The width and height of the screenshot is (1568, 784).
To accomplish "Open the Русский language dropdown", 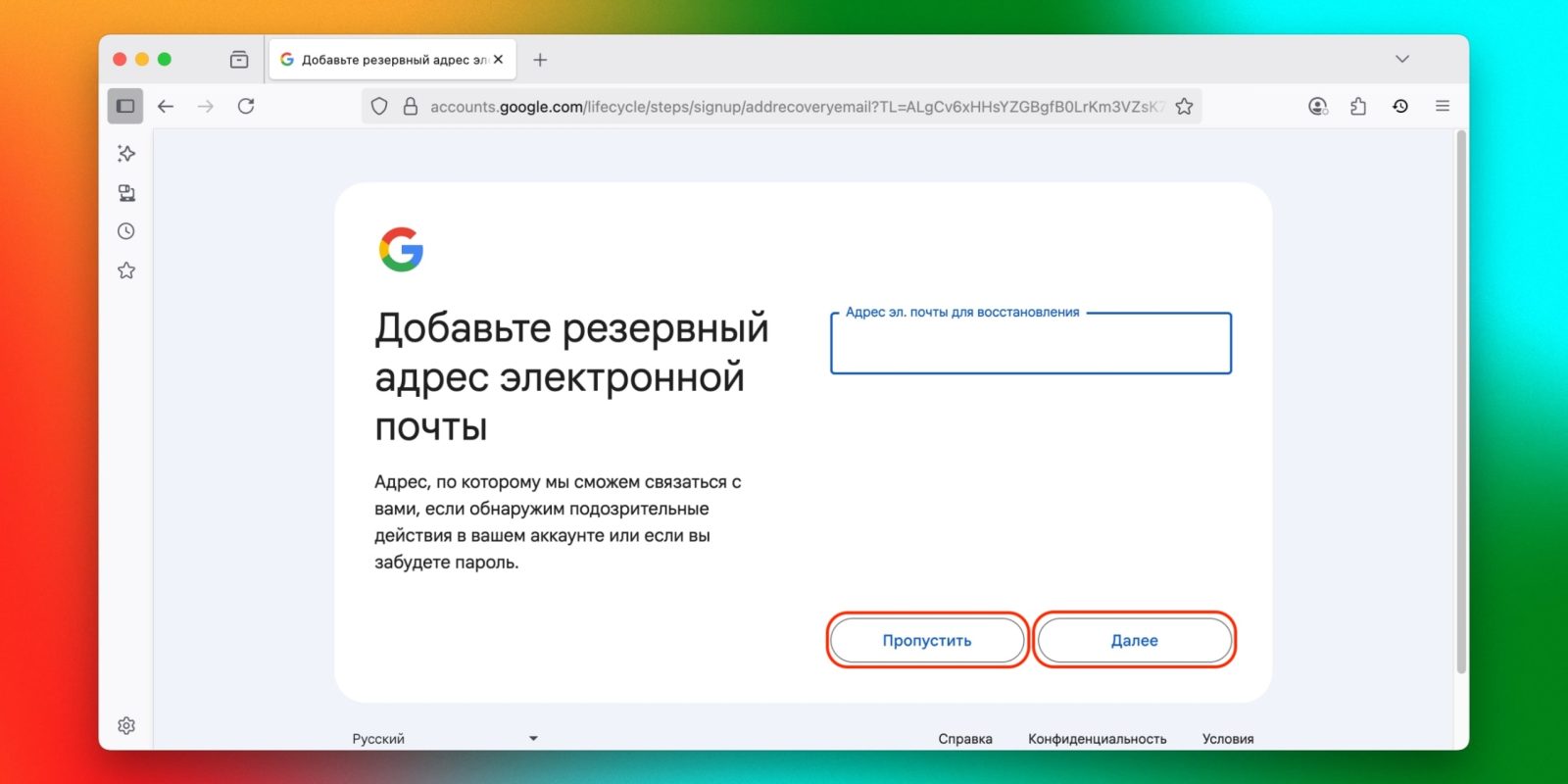I will point(446,739).
